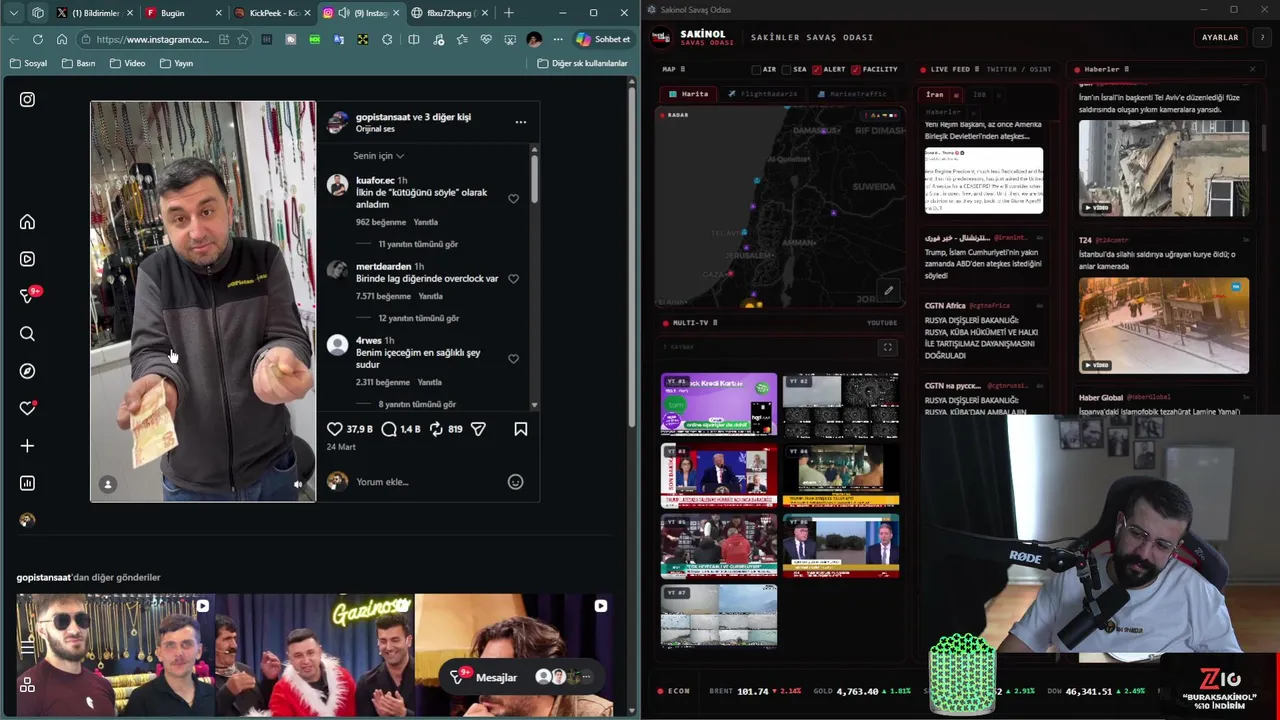Viewport: 1280px width, 720px height.
Task: Expand "12 yanıtın tümünü gör" replies
Action: pos(418,318)
